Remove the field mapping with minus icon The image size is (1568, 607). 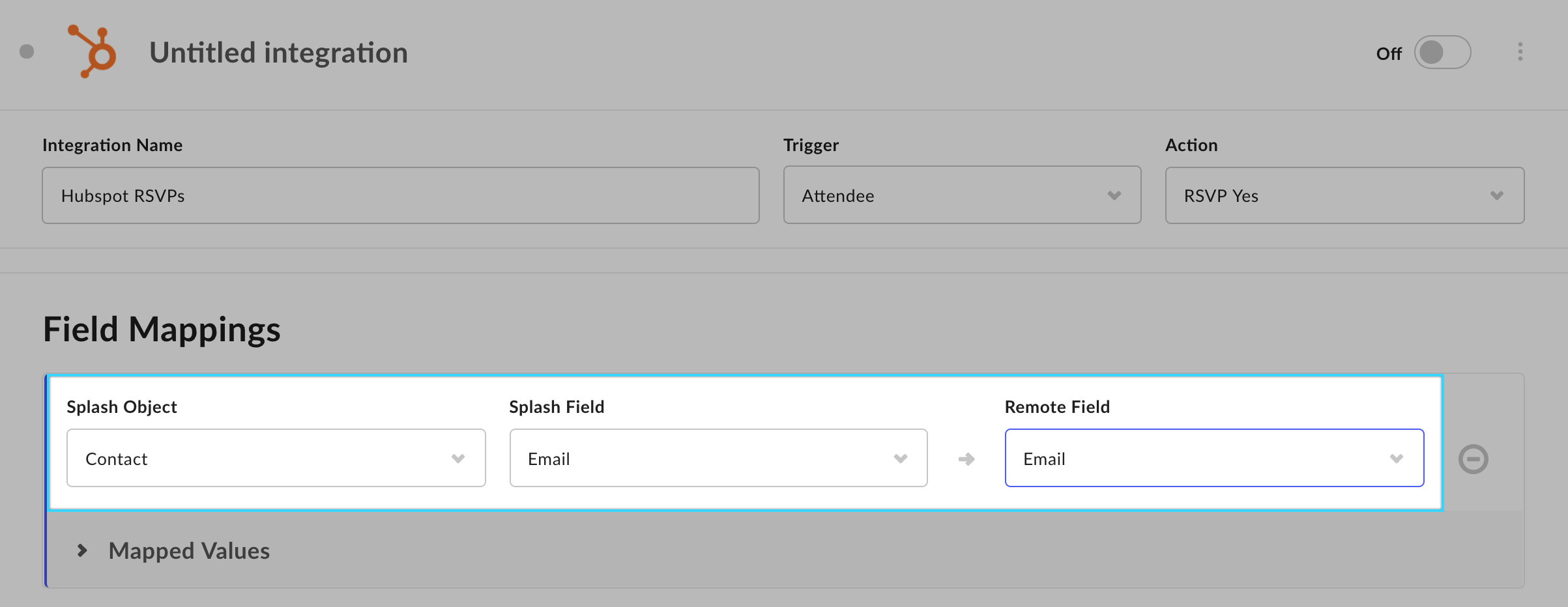coord(1473,459)
